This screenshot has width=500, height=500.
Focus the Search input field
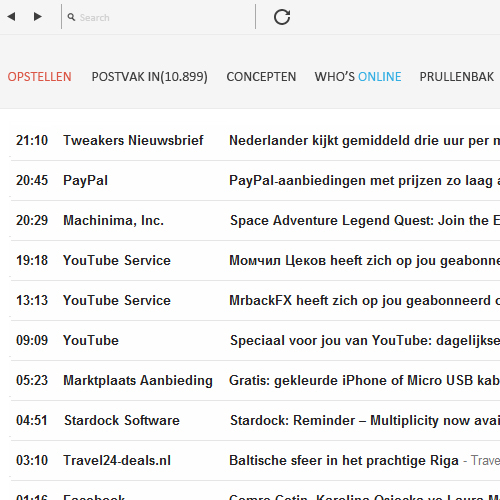pos(158,17)
